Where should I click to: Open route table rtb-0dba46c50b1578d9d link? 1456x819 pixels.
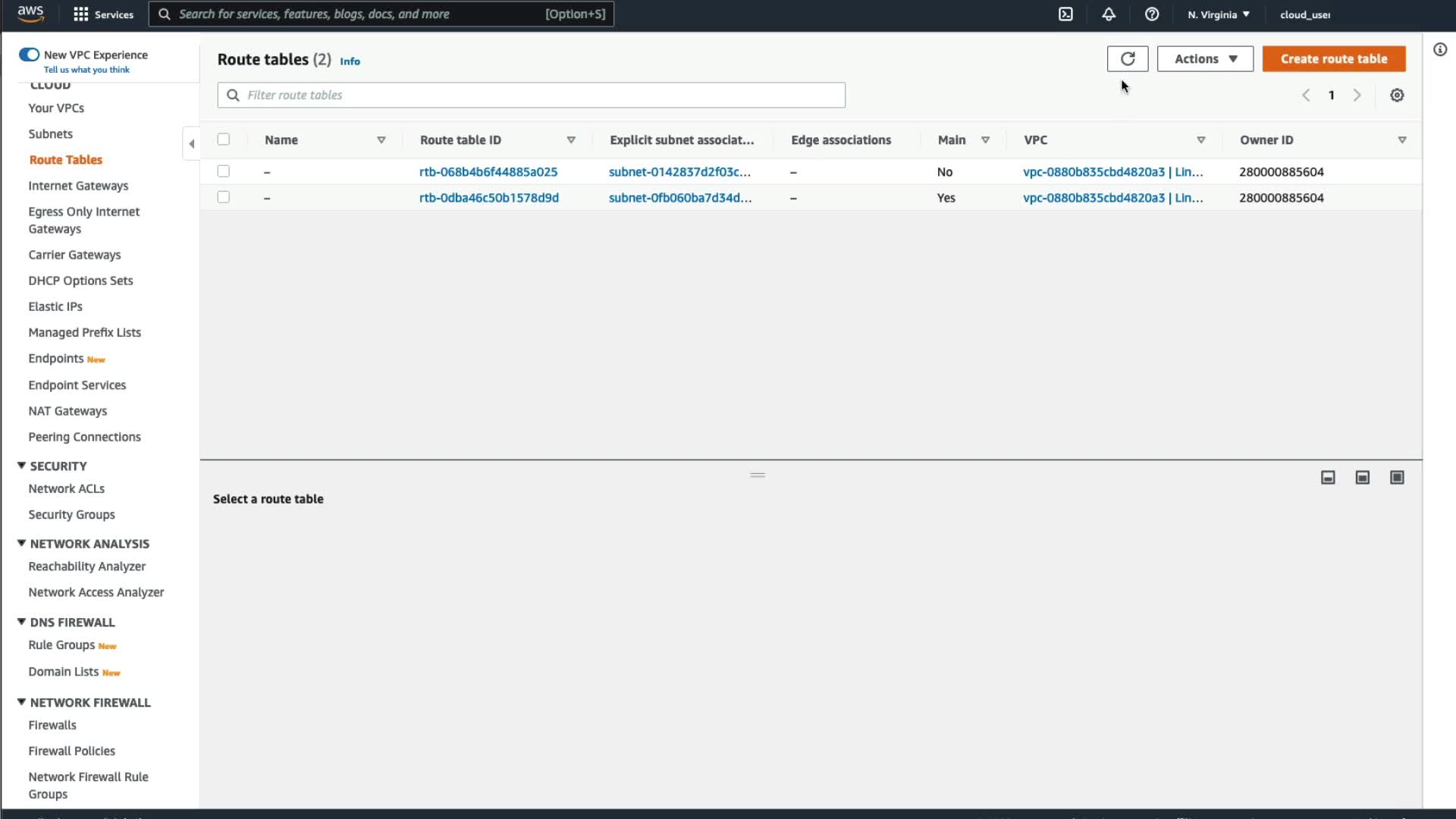click(488, 198)
